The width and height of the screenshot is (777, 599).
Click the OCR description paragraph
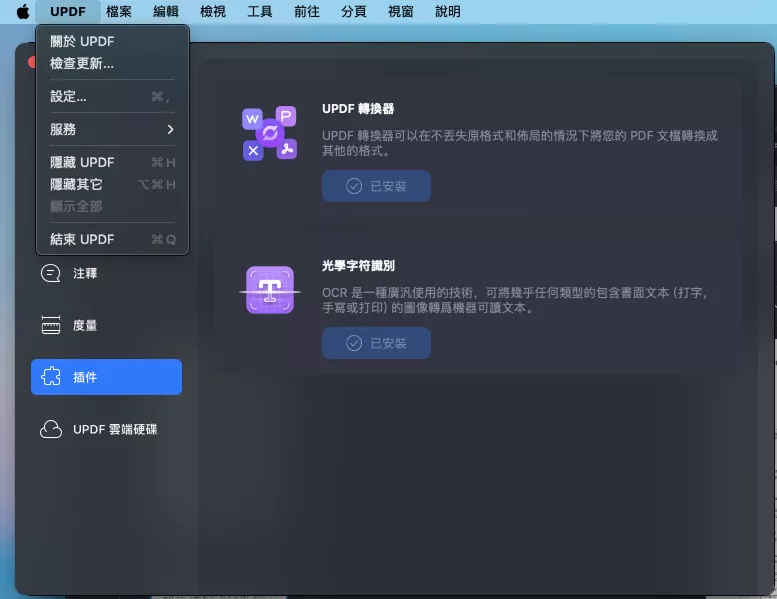coord(515,300)
